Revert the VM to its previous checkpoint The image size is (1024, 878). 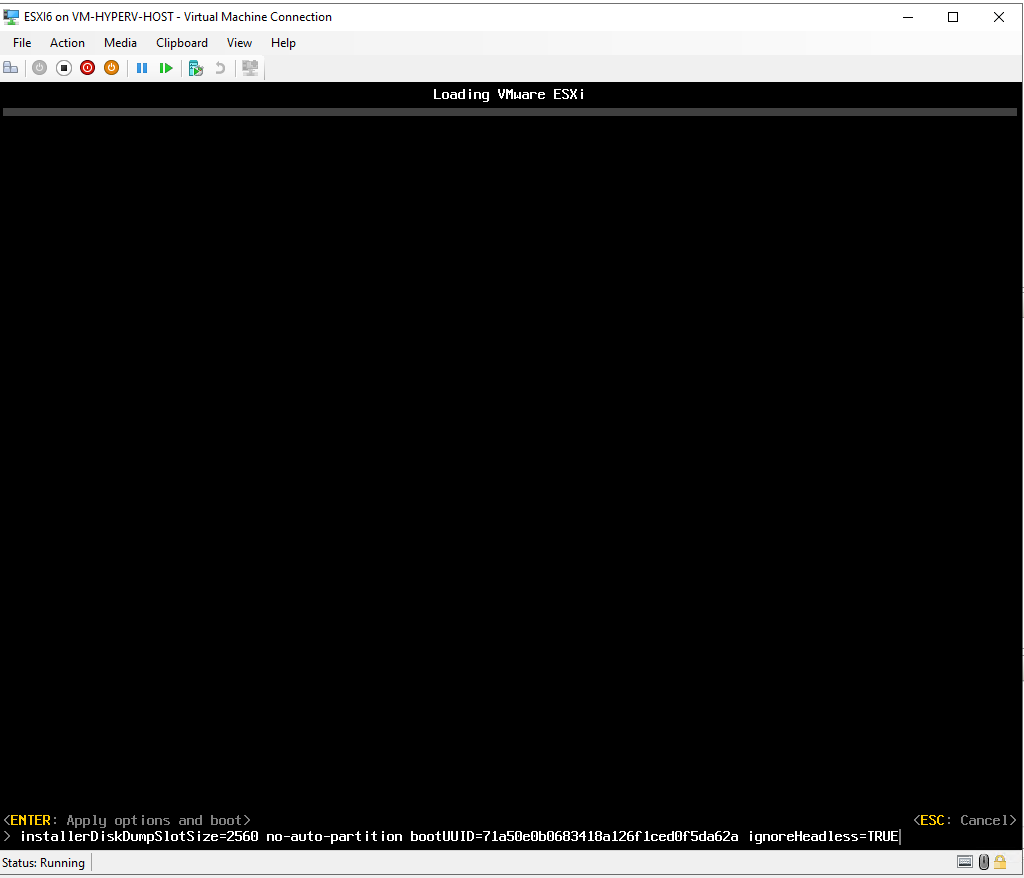220,68
